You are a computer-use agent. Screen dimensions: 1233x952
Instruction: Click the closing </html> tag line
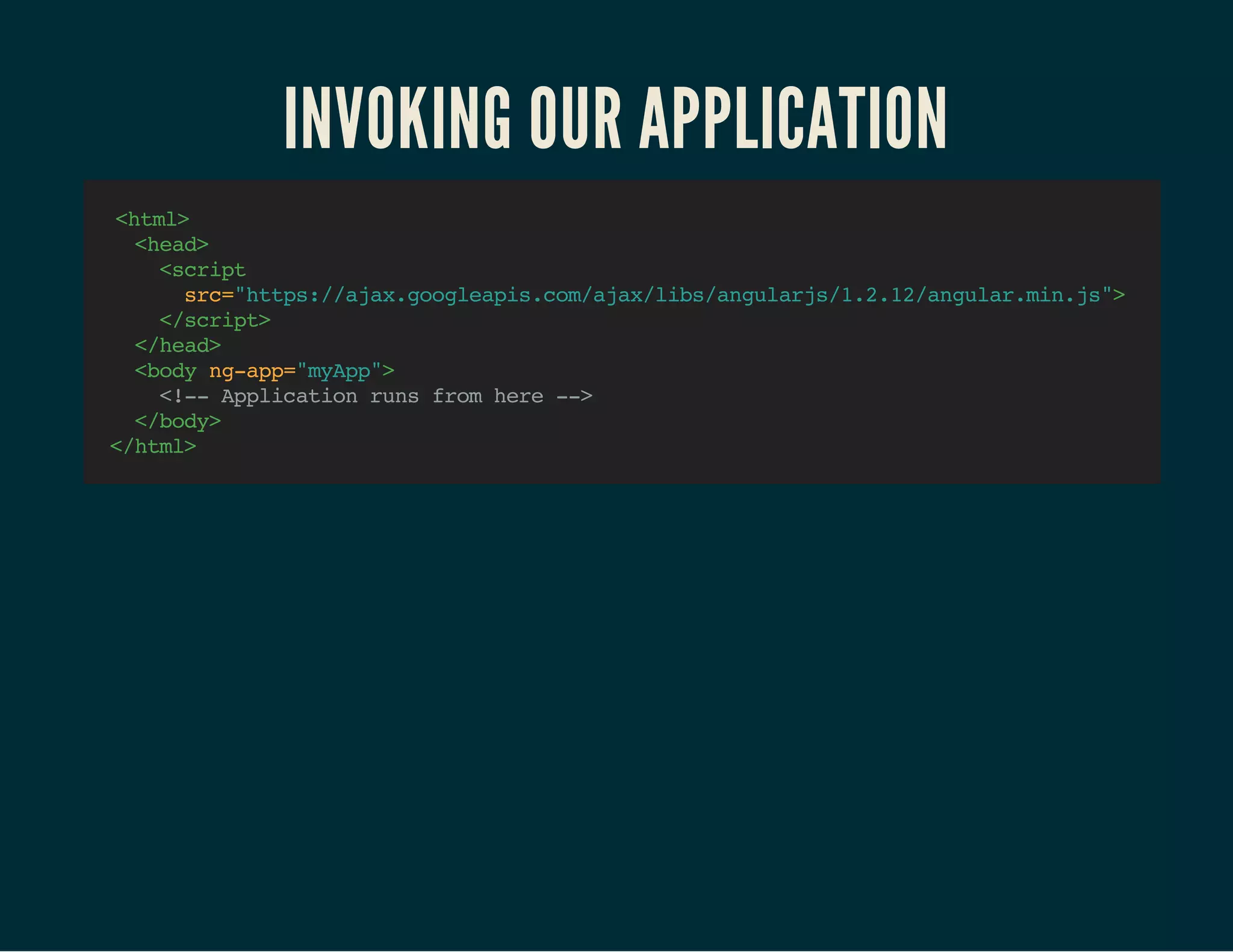[x=153, y=447]
